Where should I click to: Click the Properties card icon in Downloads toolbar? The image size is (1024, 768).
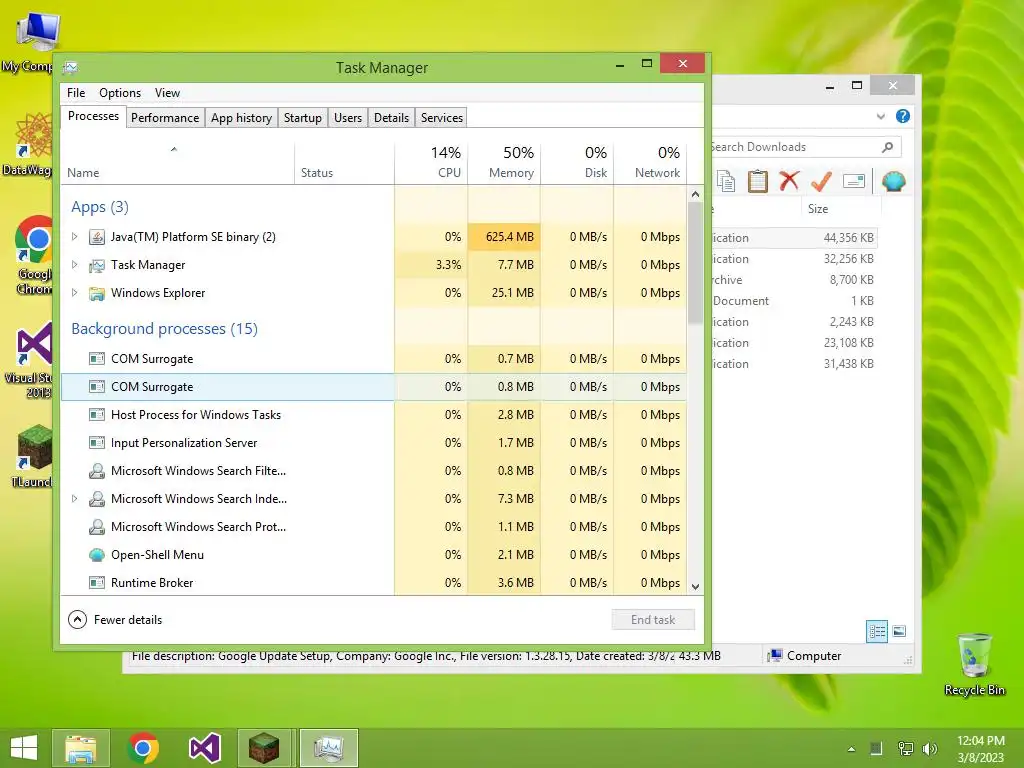[854, 181]
